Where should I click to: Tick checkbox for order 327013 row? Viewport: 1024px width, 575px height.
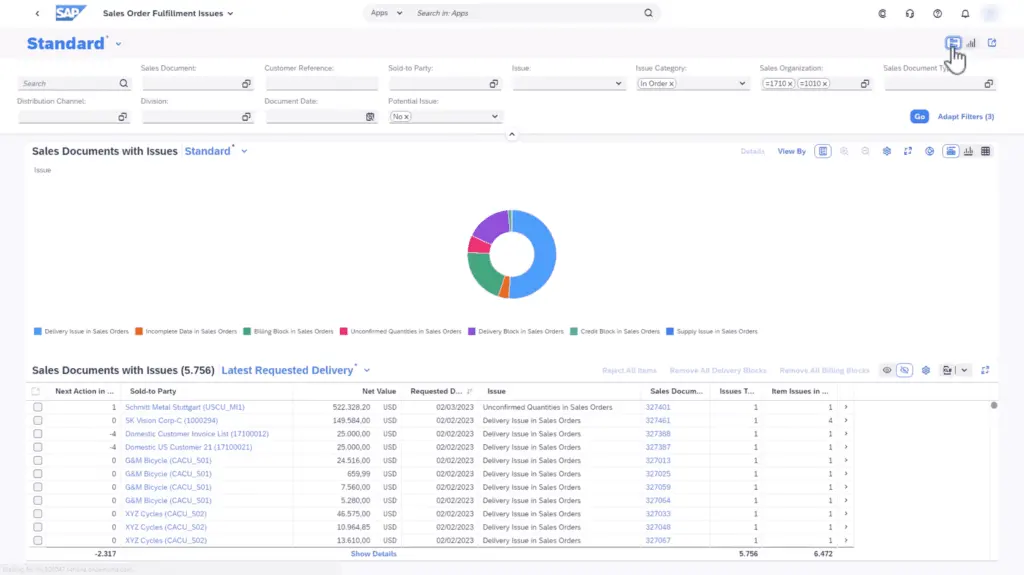pyautogui.click(x=38, y=461)
